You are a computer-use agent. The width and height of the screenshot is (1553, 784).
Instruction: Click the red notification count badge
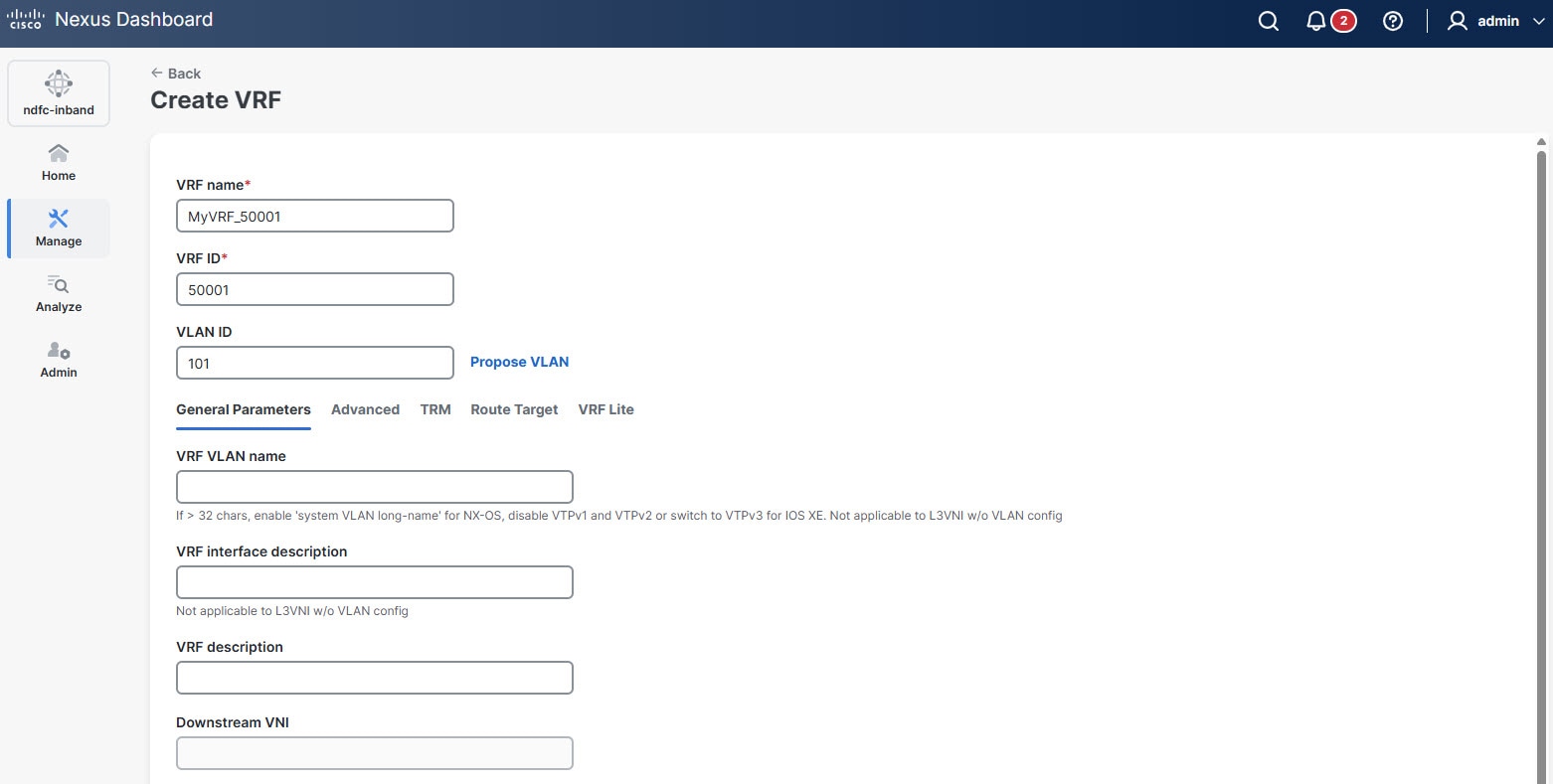coord(1343,21)
